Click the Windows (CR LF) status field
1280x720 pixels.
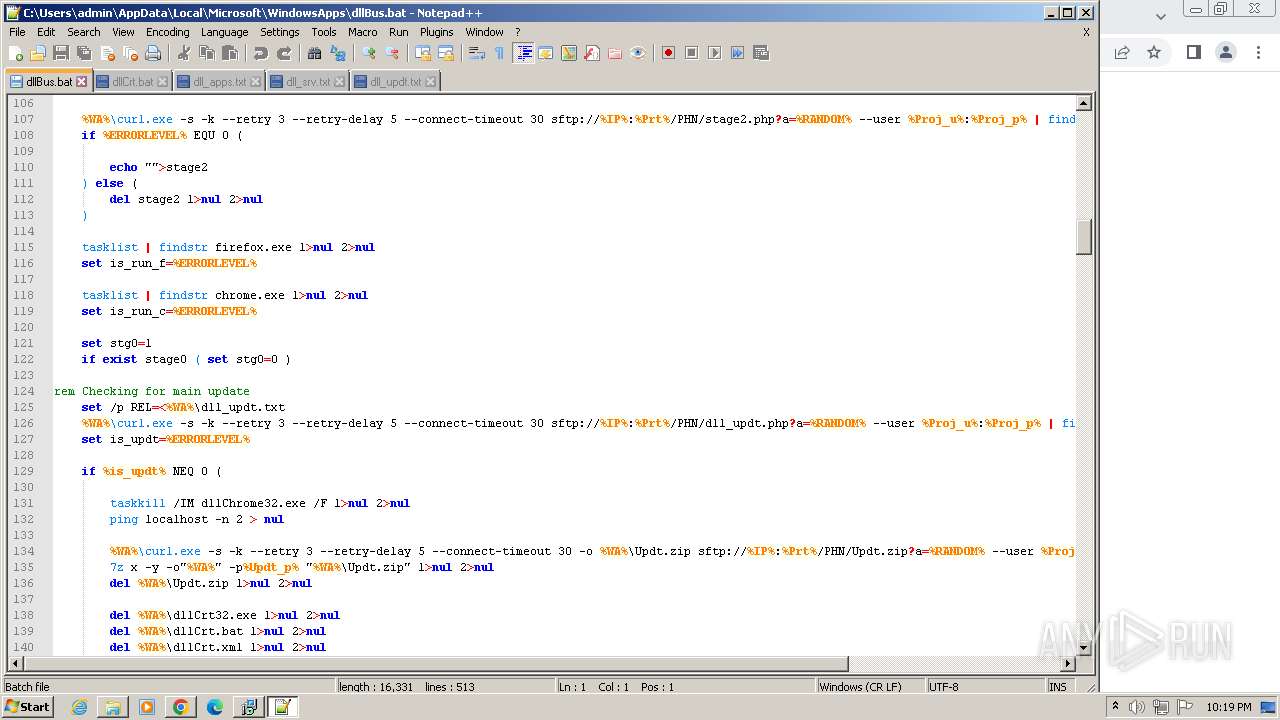click(x=870, y=687)
